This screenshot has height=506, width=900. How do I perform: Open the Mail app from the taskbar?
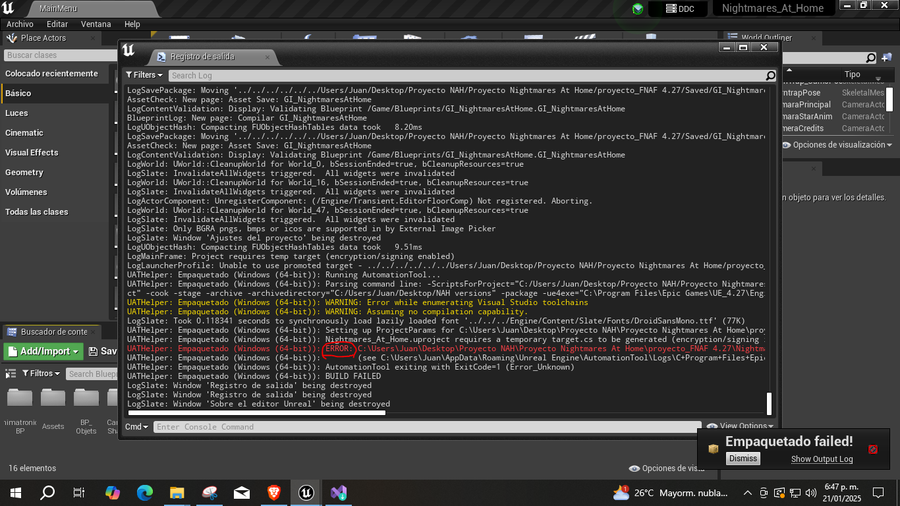pyautogui.click(x=242, y=493)
